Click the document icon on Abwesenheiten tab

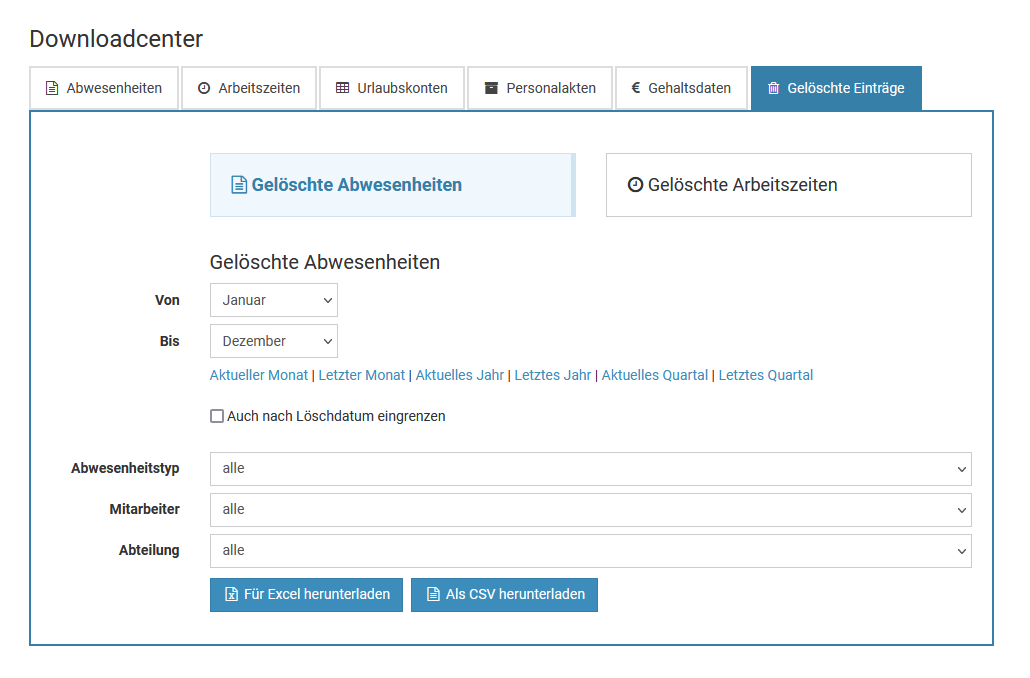coord(52,88)
